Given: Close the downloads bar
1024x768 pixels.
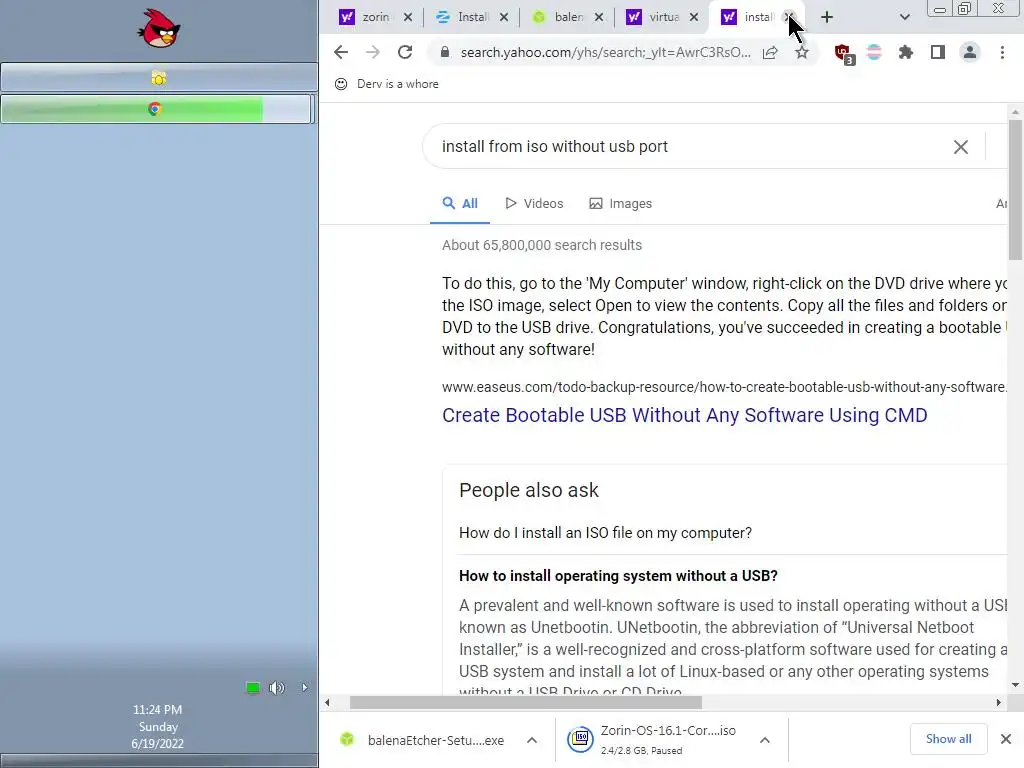Looking at the screenshot, I should coord(1006,739).
